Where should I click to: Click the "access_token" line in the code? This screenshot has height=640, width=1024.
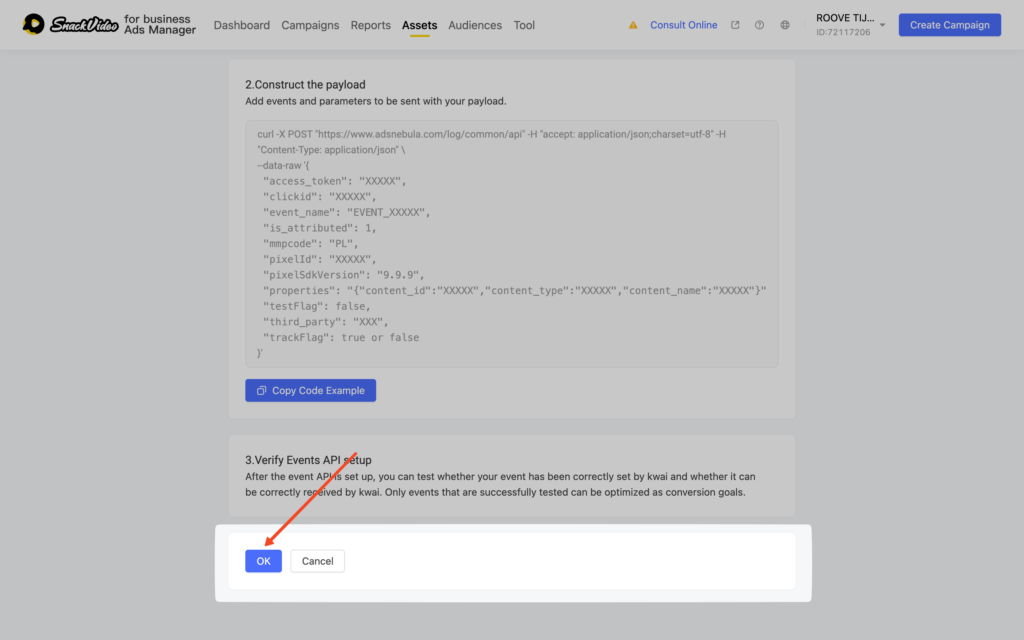(334, 181)
